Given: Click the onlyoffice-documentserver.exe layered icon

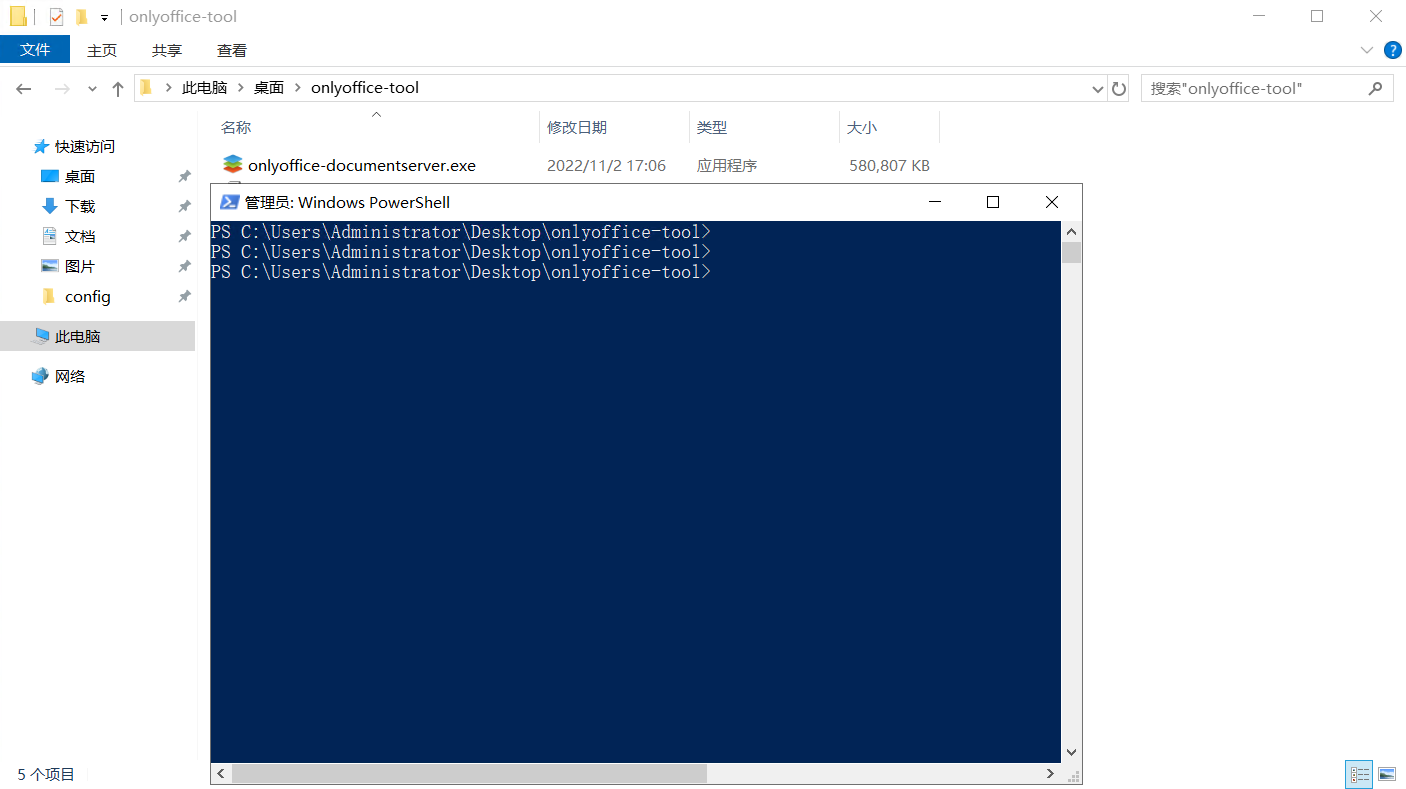Looking at the screenshot, I should coord(233,164).
